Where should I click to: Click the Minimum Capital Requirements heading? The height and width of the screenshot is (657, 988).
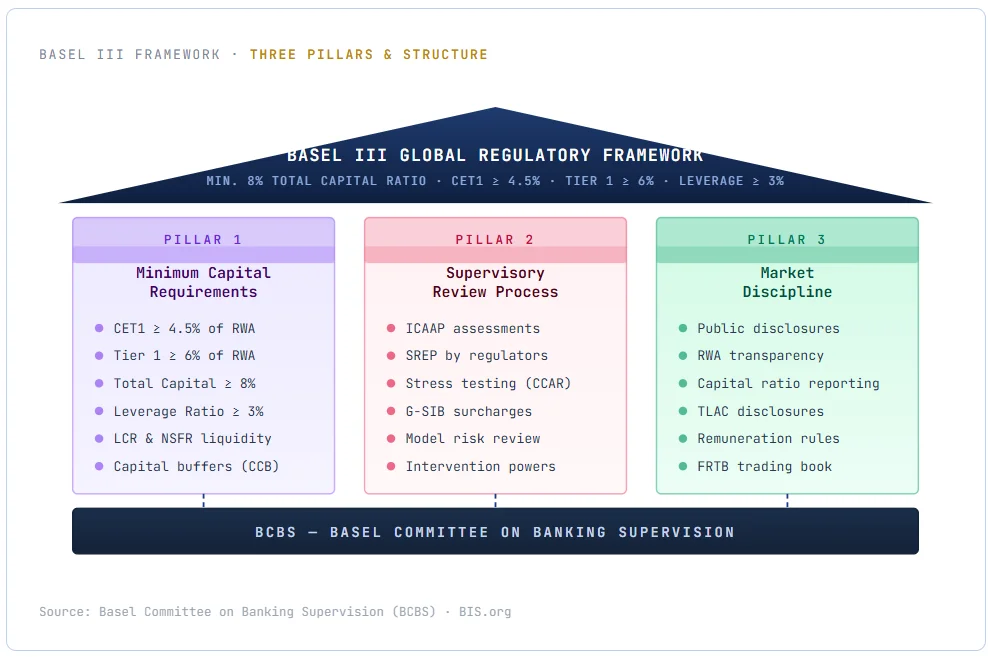click(203, 282)
